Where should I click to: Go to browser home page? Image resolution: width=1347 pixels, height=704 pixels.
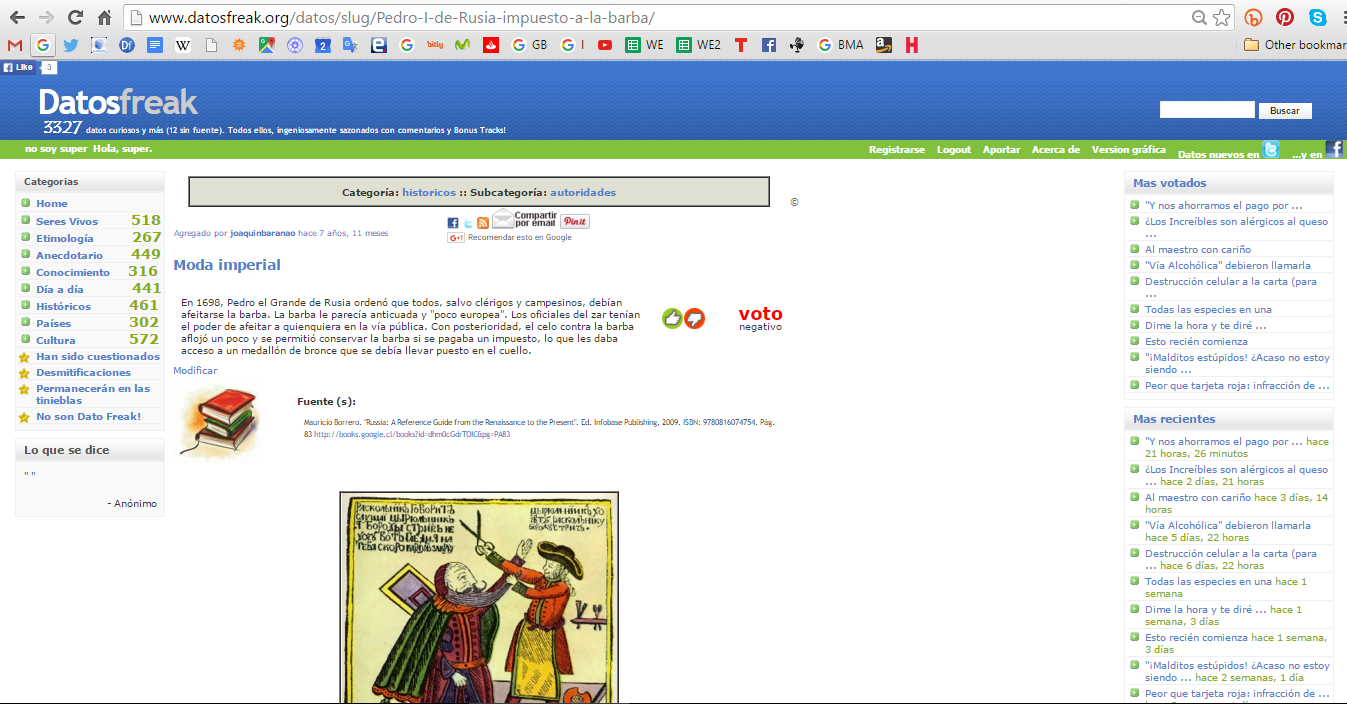(x=105, y=18)
